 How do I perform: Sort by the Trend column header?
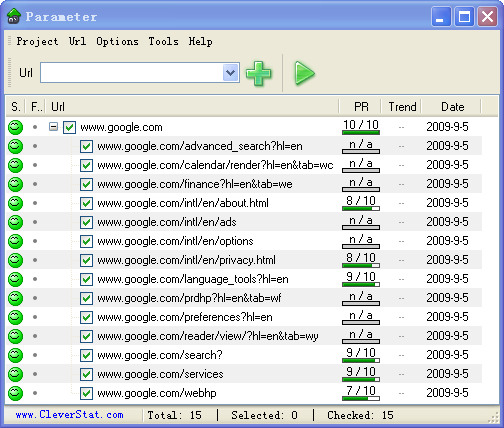click(402, 107)
